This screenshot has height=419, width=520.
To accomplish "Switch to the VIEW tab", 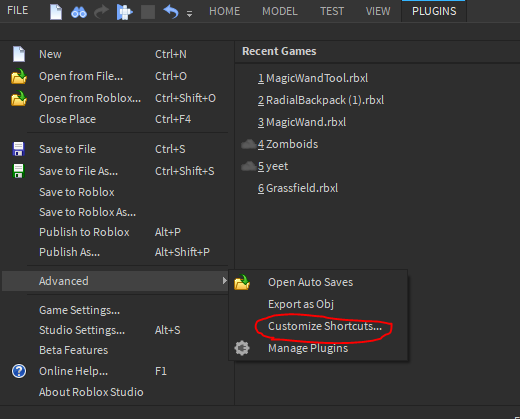I will [x=378, y=11].
